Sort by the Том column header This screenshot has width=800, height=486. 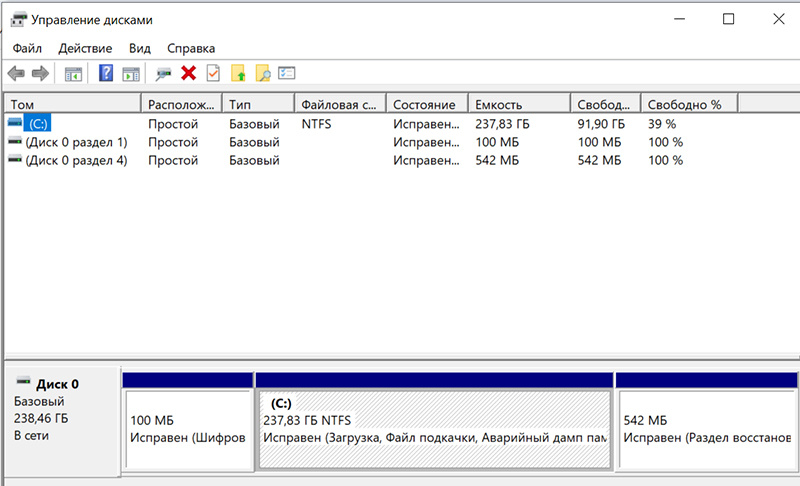pyautogui.click(x=72, y=104)
